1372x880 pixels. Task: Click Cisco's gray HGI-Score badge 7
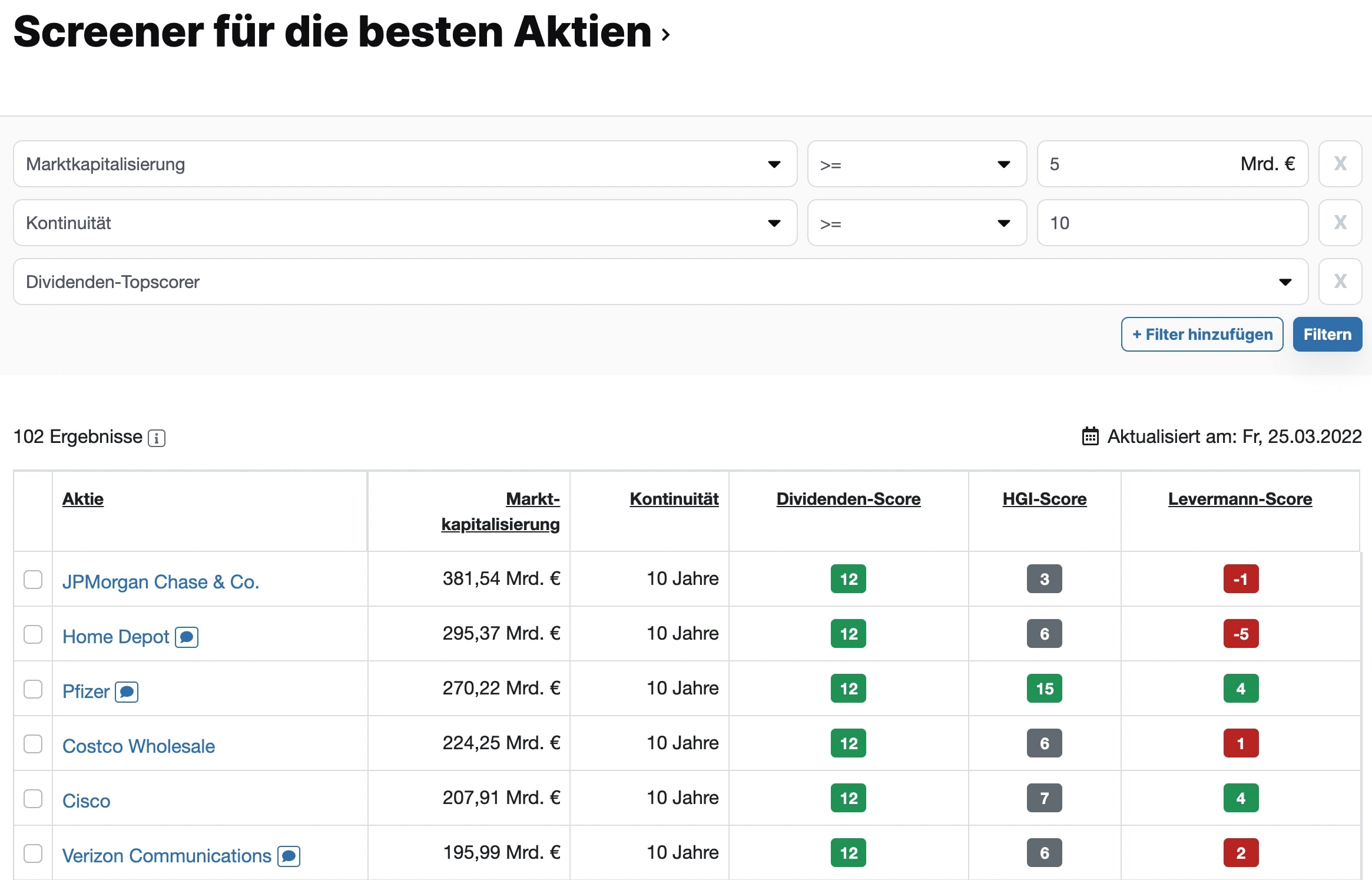(1045, 798)
